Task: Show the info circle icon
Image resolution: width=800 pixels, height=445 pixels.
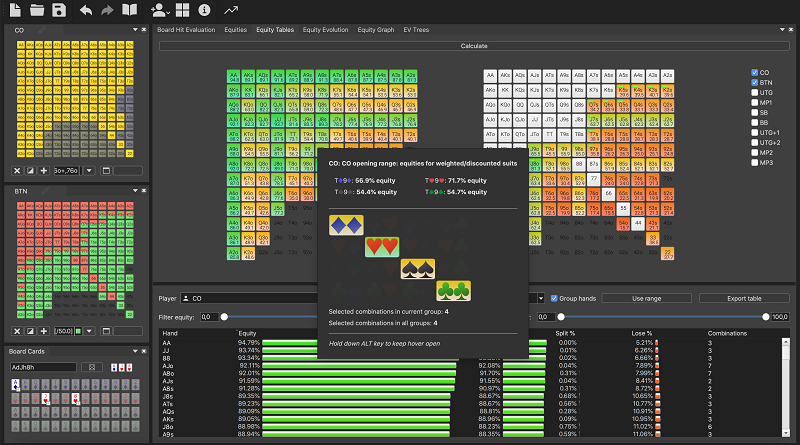Action: click(204, 10)
